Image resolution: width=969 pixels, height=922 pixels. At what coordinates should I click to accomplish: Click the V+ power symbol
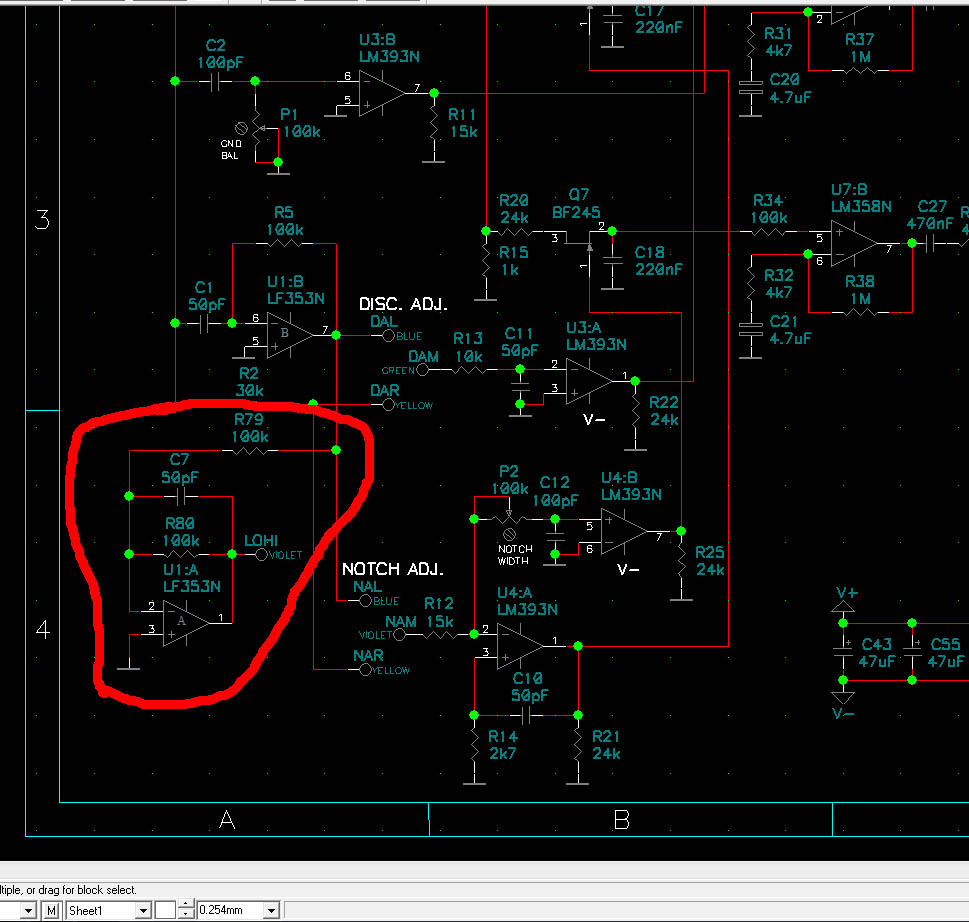(x=843, y=605)
